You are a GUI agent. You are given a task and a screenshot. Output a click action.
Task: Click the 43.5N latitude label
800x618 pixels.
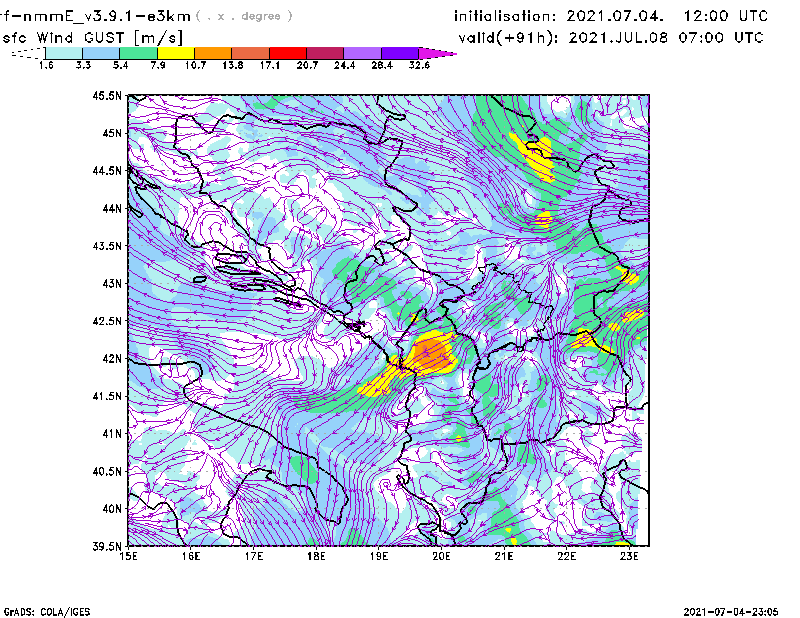(x=107, y=246)
